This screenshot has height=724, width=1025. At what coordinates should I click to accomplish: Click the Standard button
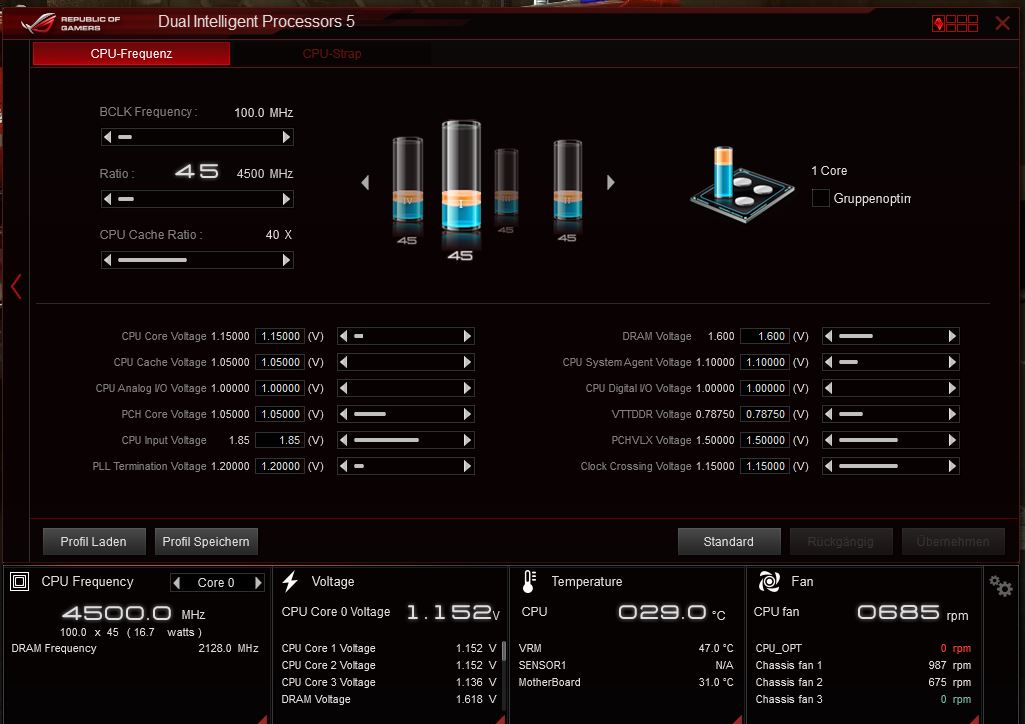pos(729,542)
